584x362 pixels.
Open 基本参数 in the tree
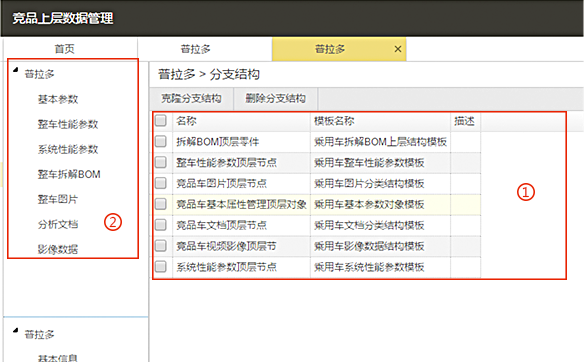(58, 99)
